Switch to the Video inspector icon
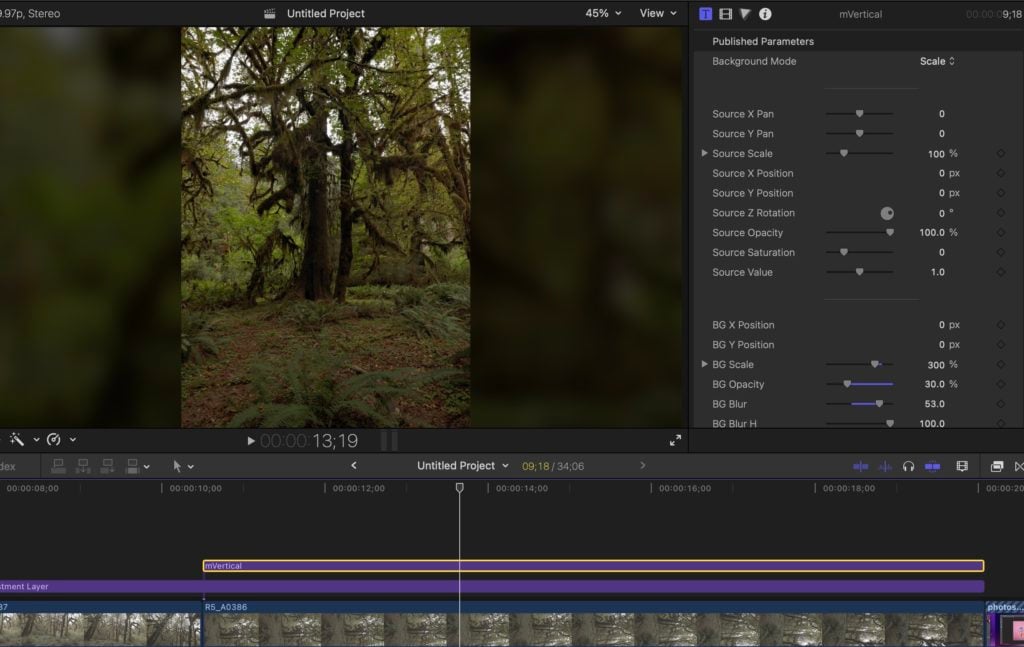Screen dimensions: 1024x647 tap(726, 14)
